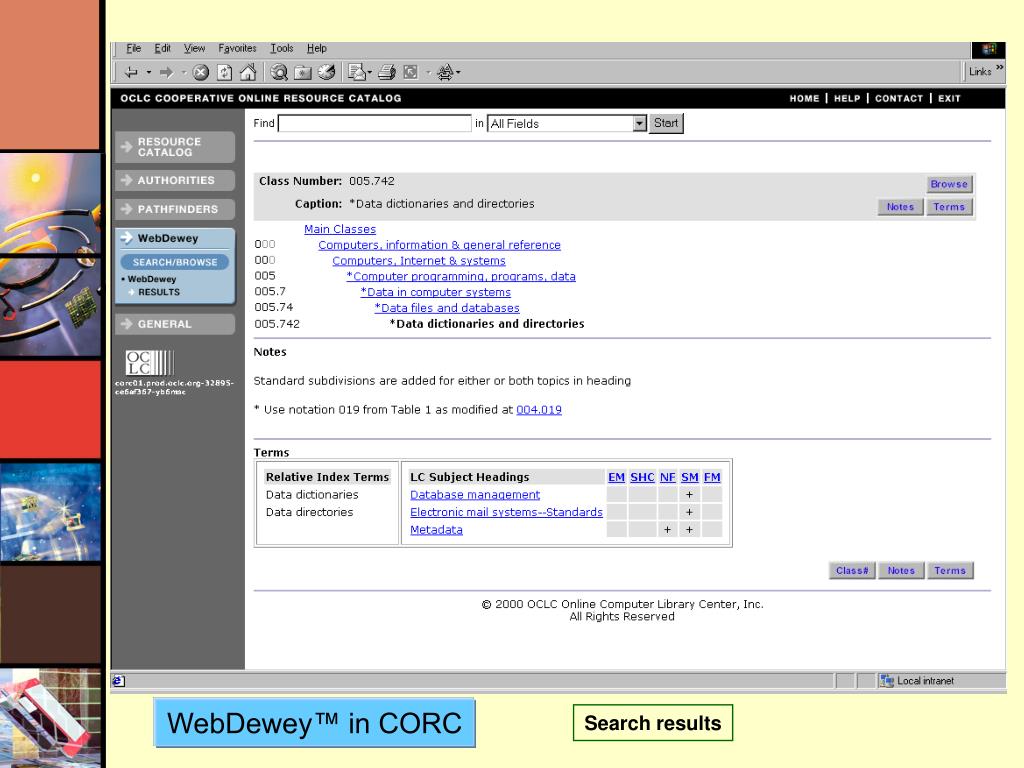Click the Mail envelope toolbar icon
The image size is (1024, 768).
(357, 72)
